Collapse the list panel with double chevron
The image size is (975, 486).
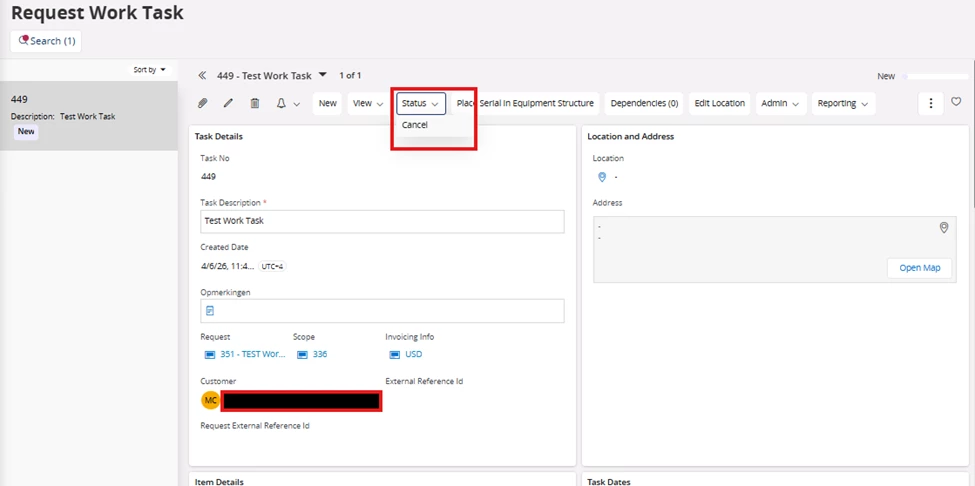click(x=202, y=76)
